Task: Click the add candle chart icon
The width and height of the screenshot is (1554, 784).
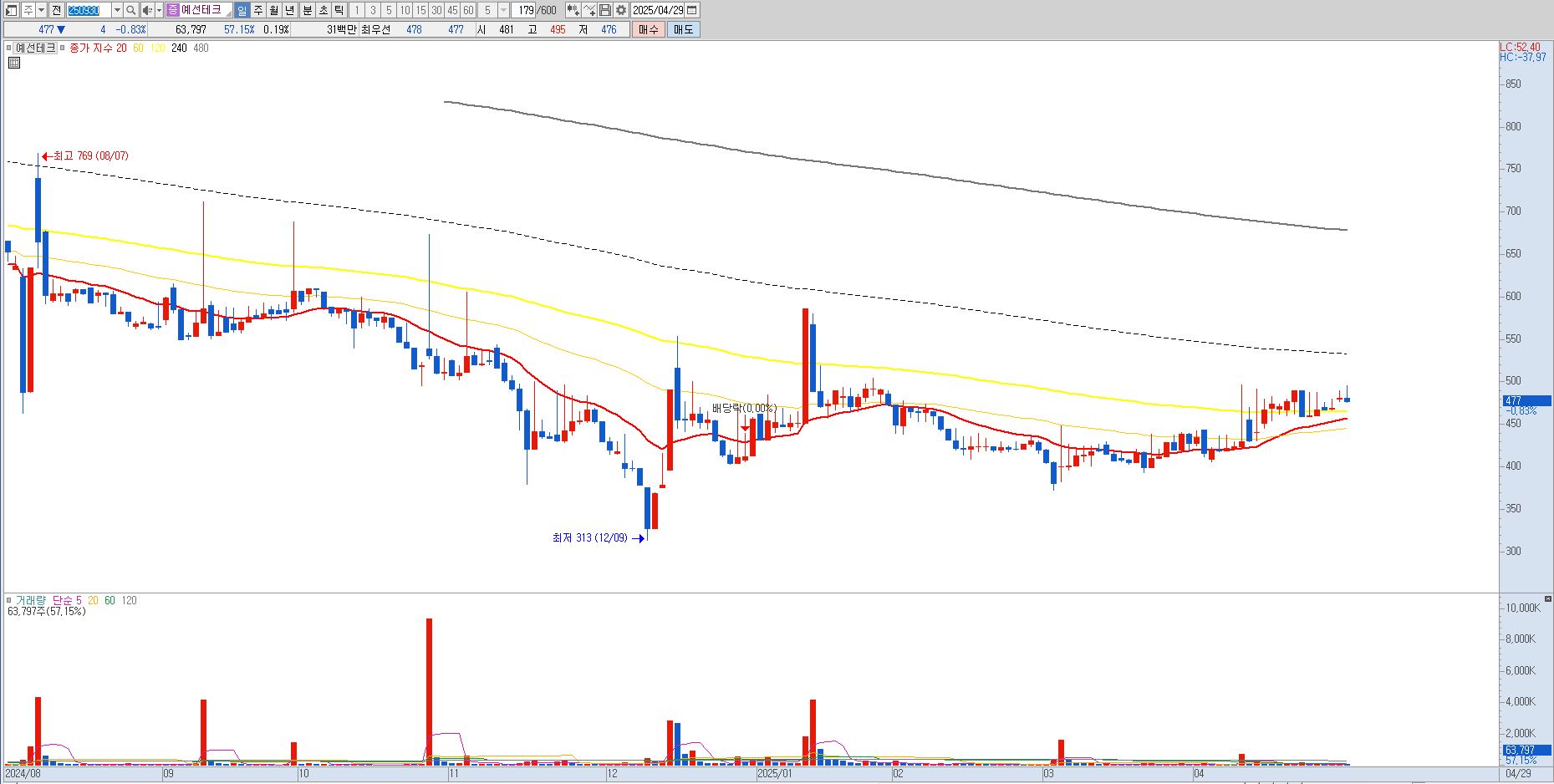Action: (x=573, y=10)
